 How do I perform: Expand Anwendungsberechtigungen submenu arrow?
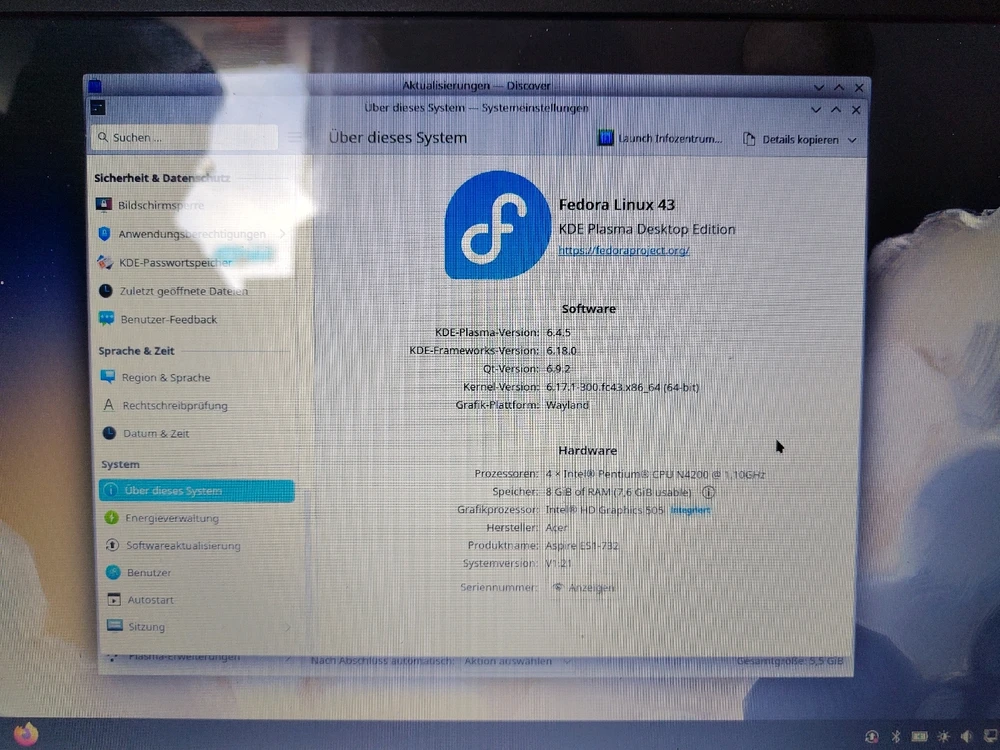point(283,234)
